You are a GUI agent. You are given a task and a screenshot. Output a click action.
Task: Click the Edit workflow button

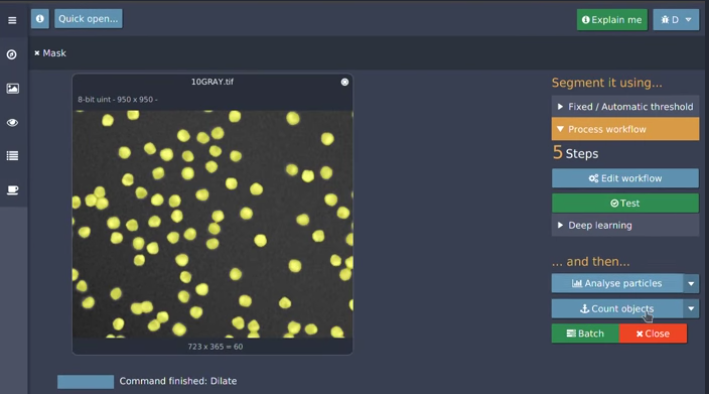(625, 178)
